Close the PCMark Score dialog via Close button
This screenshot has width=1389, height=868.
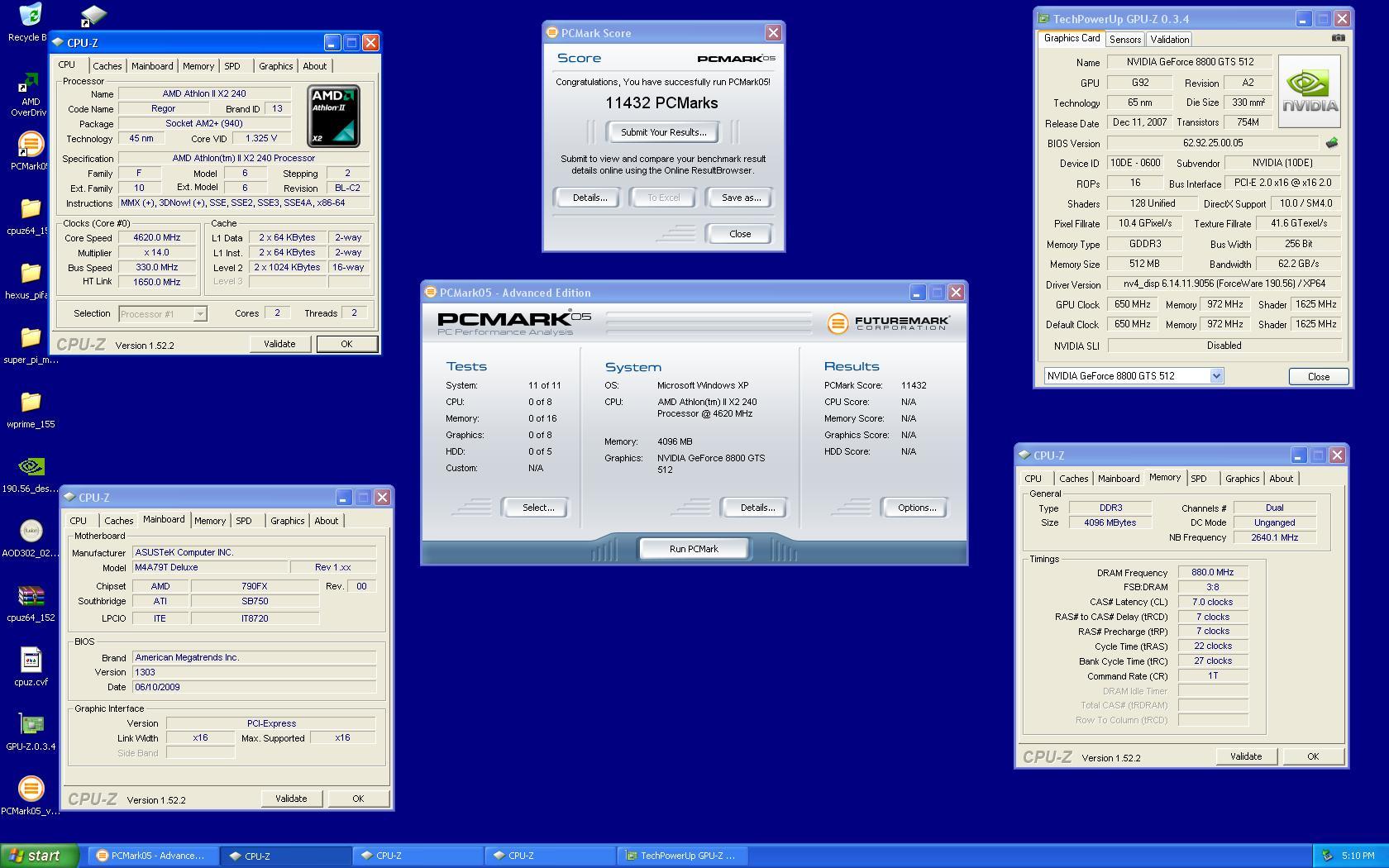point(740,234)
